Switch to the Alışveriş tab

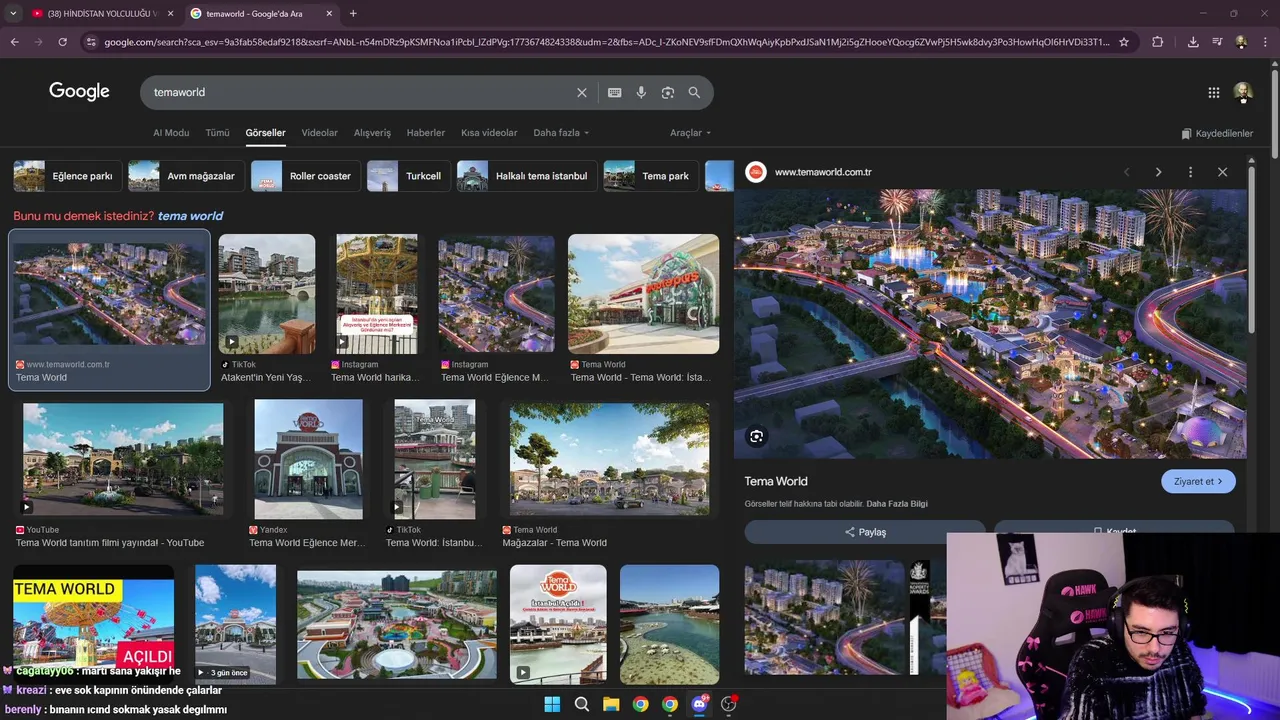[372, 133]
